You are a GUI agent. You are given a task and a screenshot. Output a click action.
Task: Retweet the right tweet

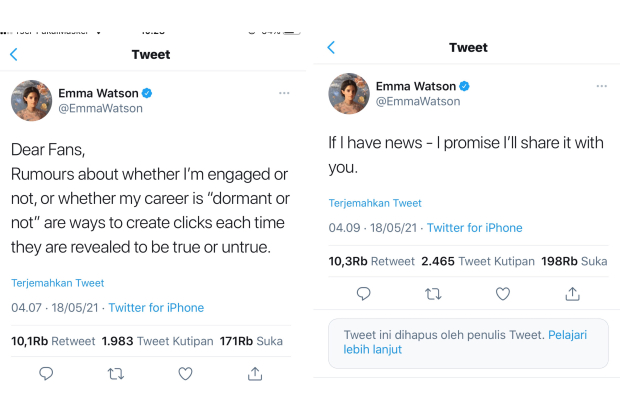(x=433, y=293)
